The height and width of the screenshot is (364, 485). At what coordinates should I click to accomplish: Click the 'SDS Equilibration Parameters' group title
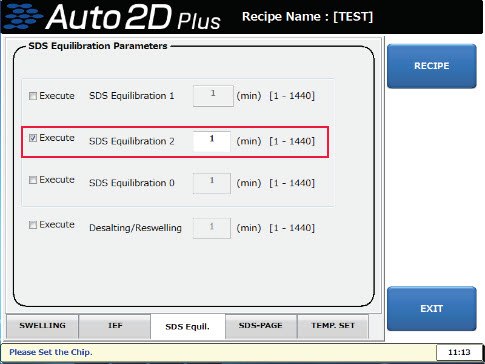click(98, 46)
